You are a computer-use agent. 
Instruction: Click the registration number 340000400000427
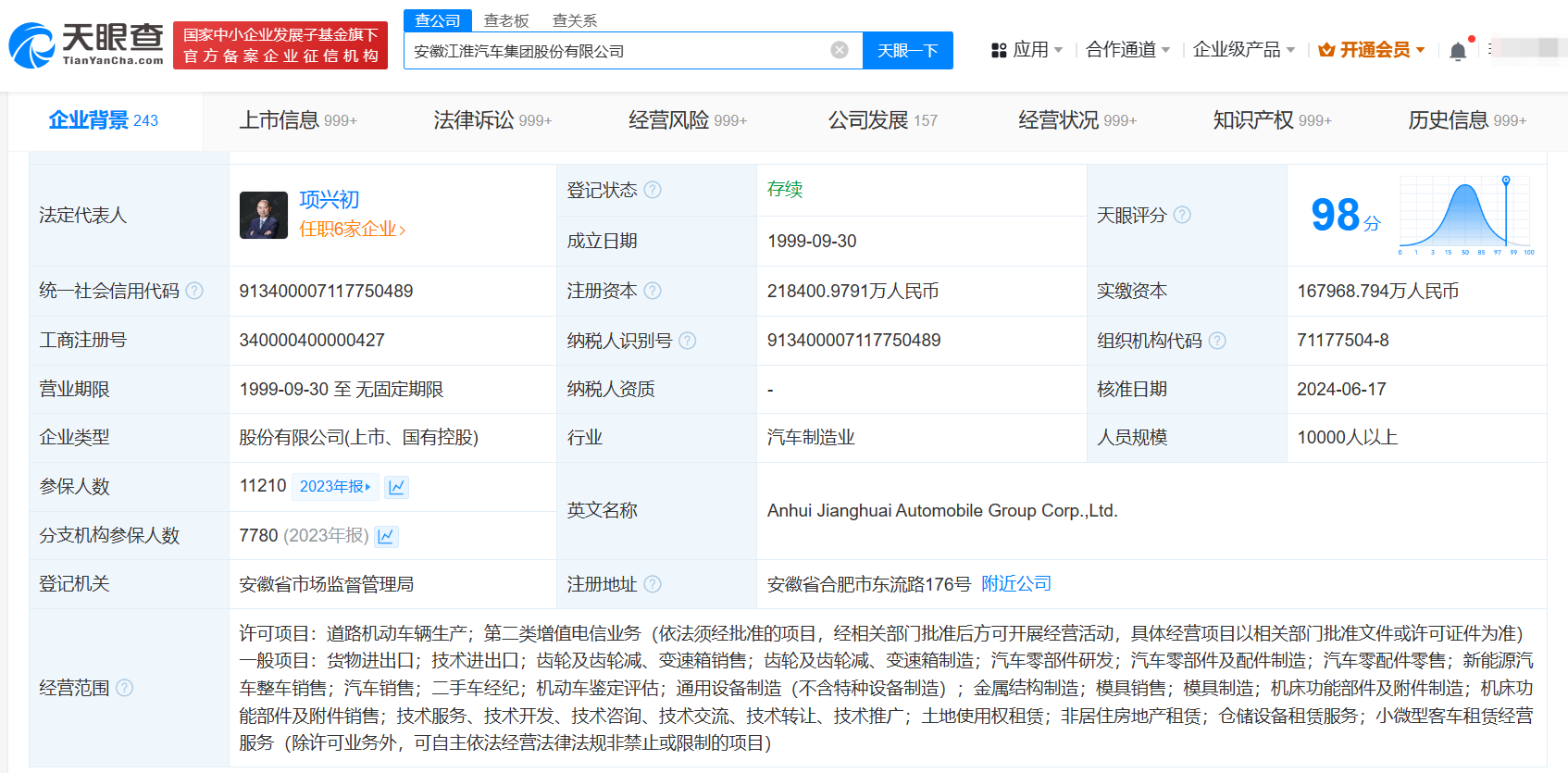pos(312,341)
